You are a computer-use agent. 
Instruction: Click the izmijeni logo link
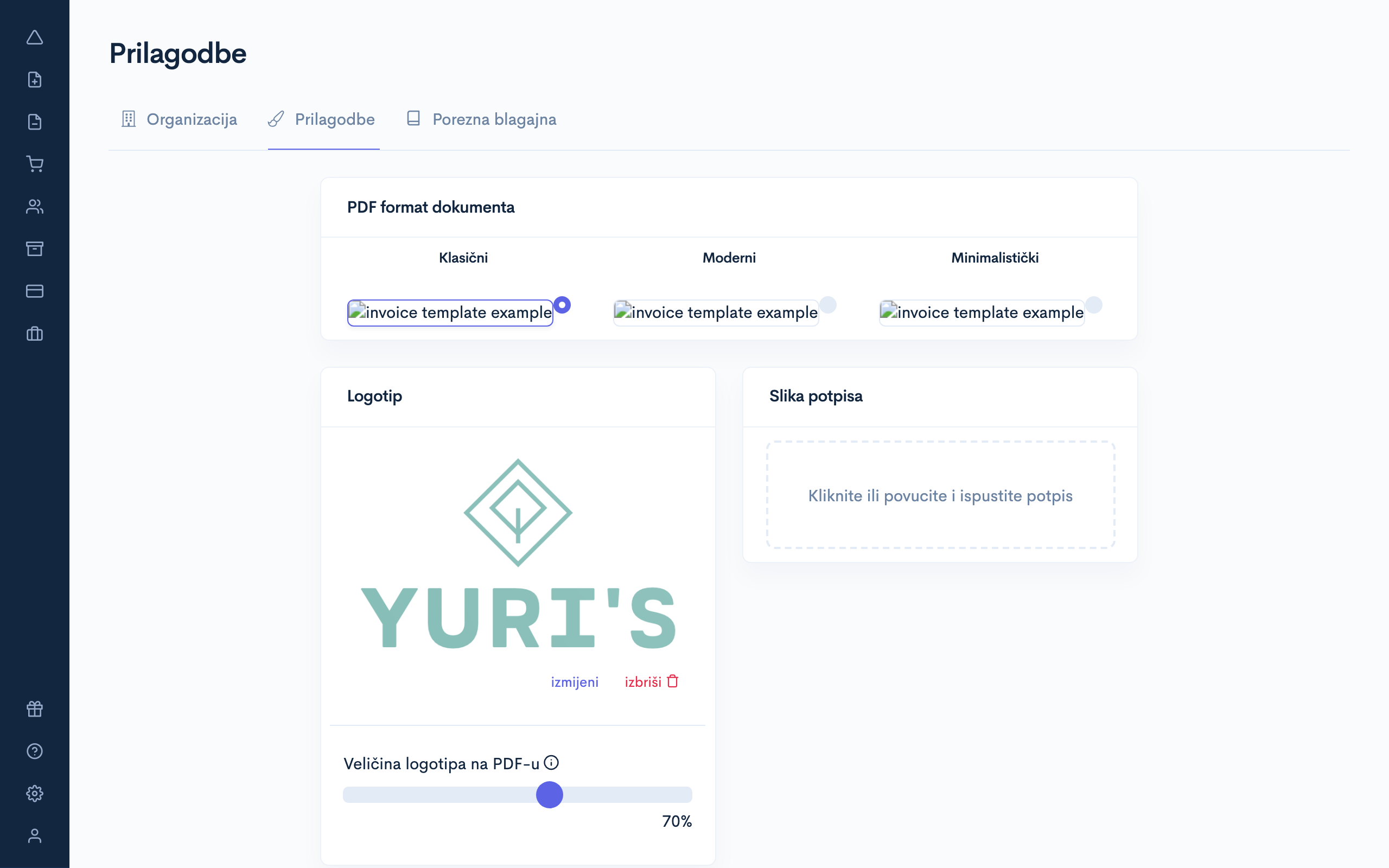pyautogui.click(x=574, y=682)
